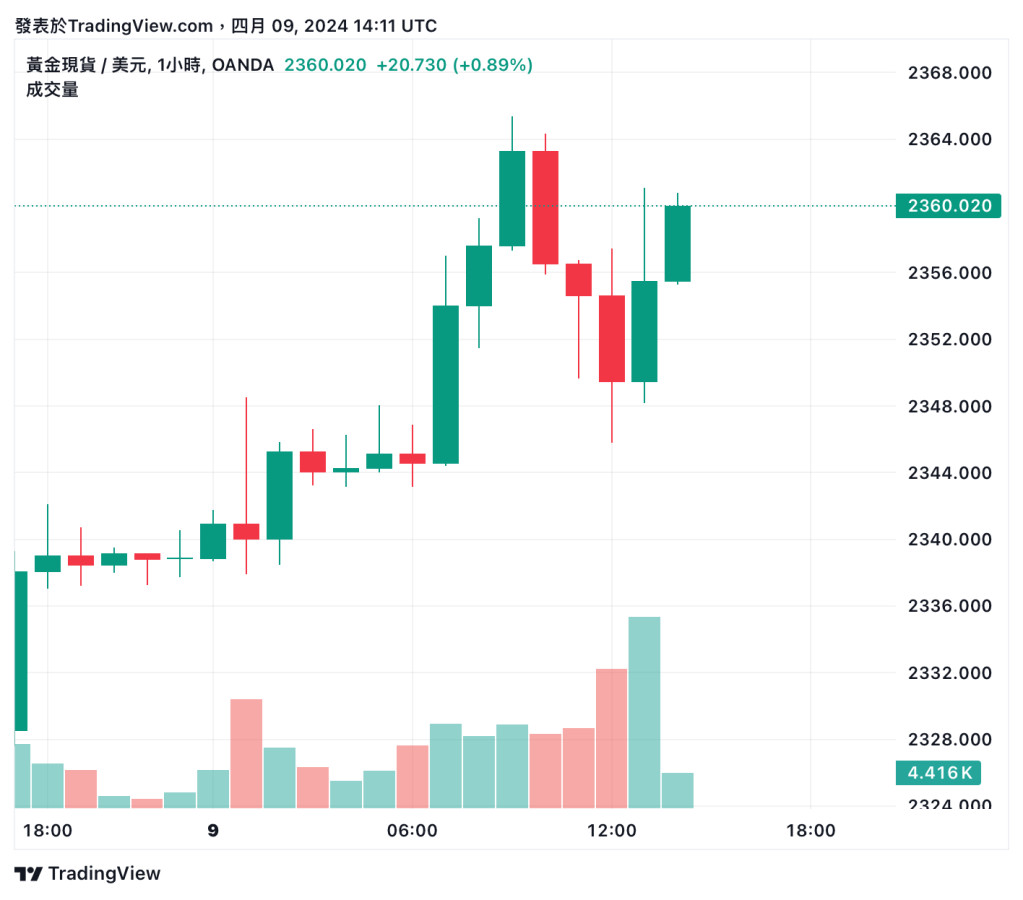This screenshot has height=900, width=1023.
Task: Select the 06:00 time axis marker
Action: [x=412, y=831]
